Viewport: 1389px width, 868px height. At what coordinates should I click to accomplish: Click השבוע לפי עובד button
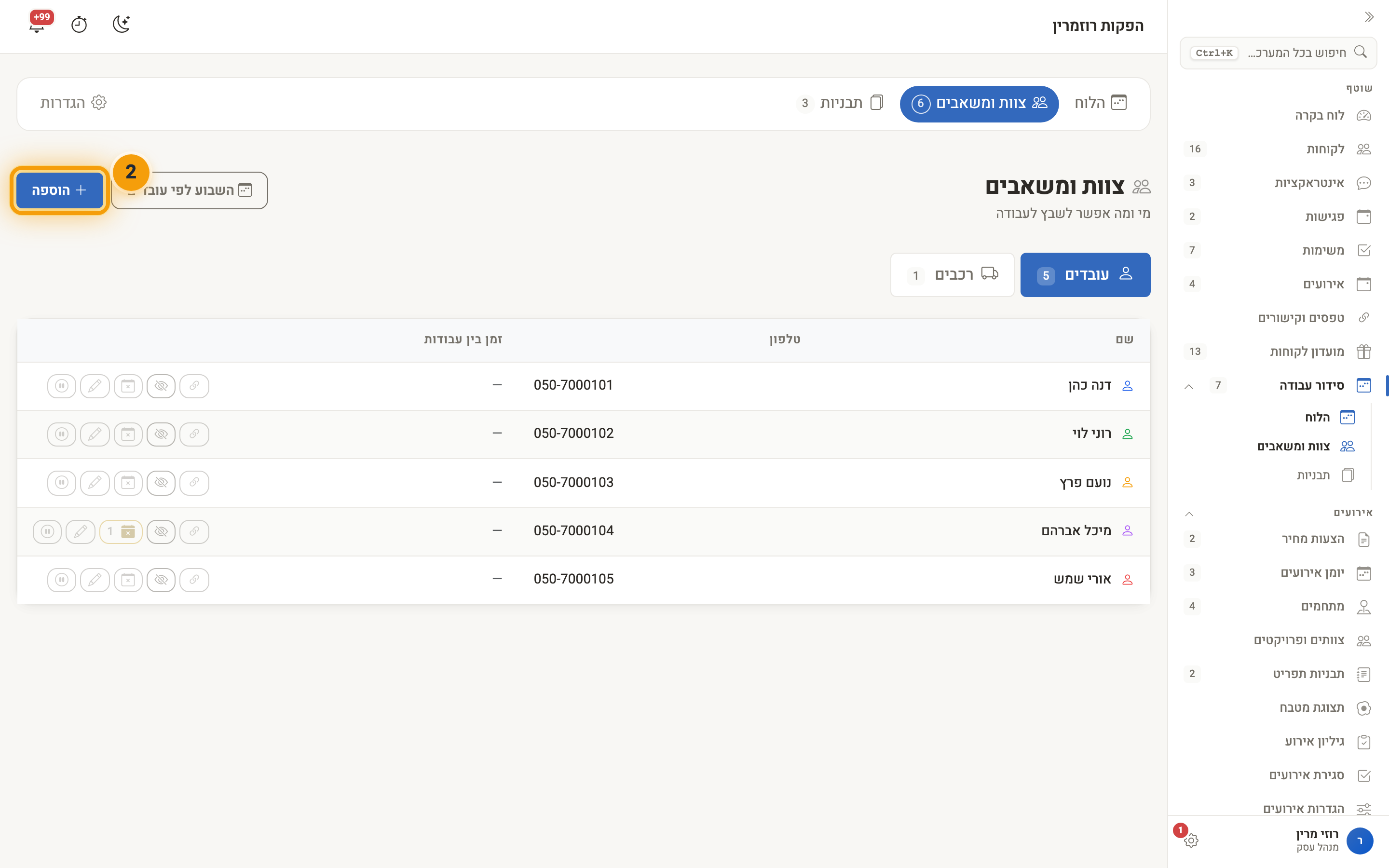pyautogui.click(x=190, y=190)
